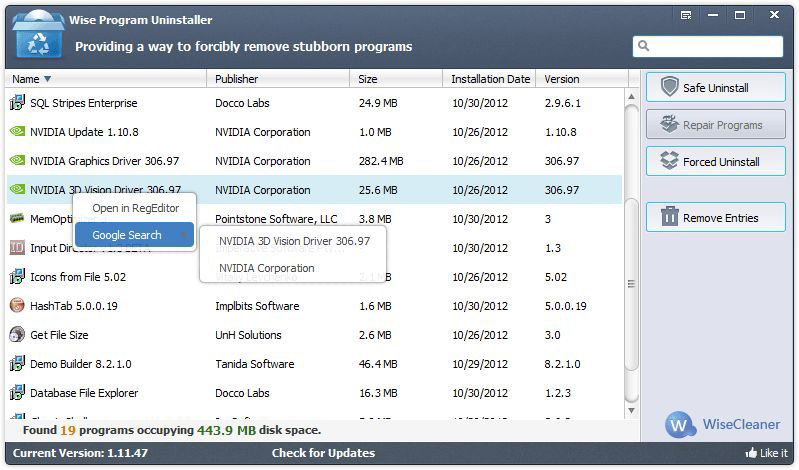Click the 46.4 MB size cell
Viewport: 799px width, 470px height.
pos(378,364)
